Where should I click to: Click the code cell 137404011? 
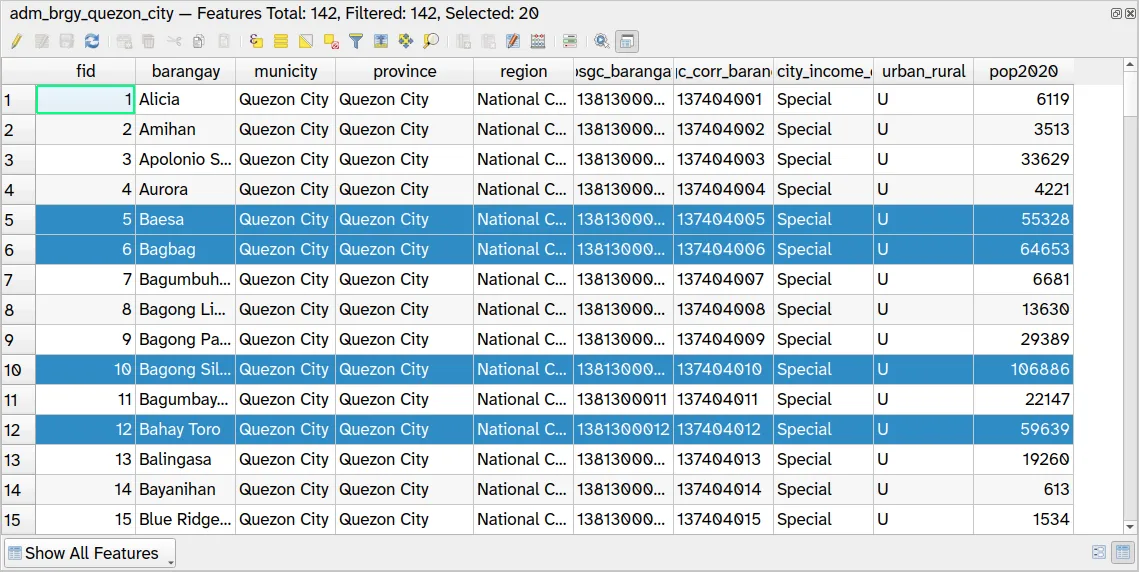(x=723, y=399)
